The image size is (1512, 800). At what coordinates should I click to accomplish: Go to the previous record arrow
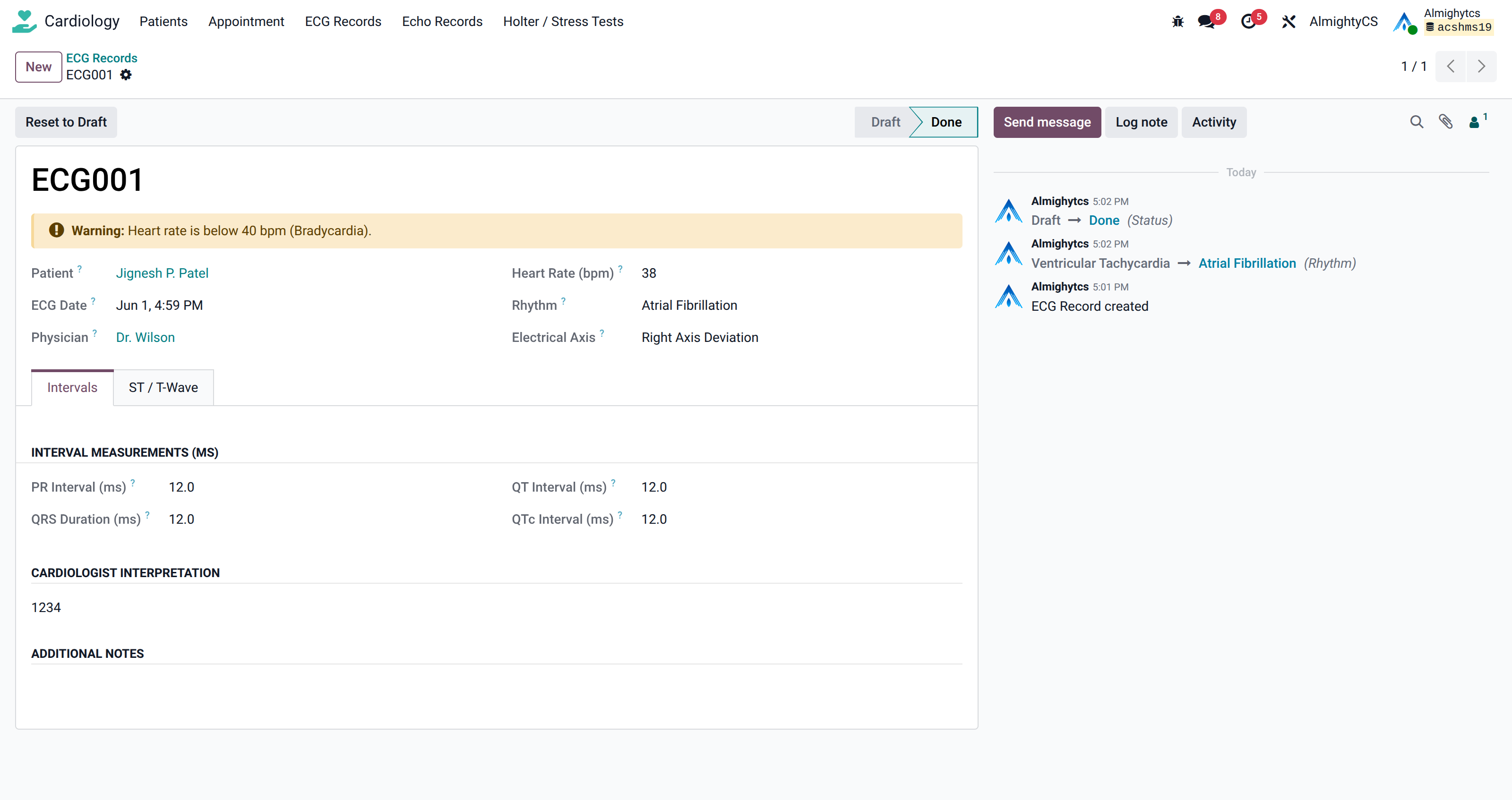pos(1451,66)
